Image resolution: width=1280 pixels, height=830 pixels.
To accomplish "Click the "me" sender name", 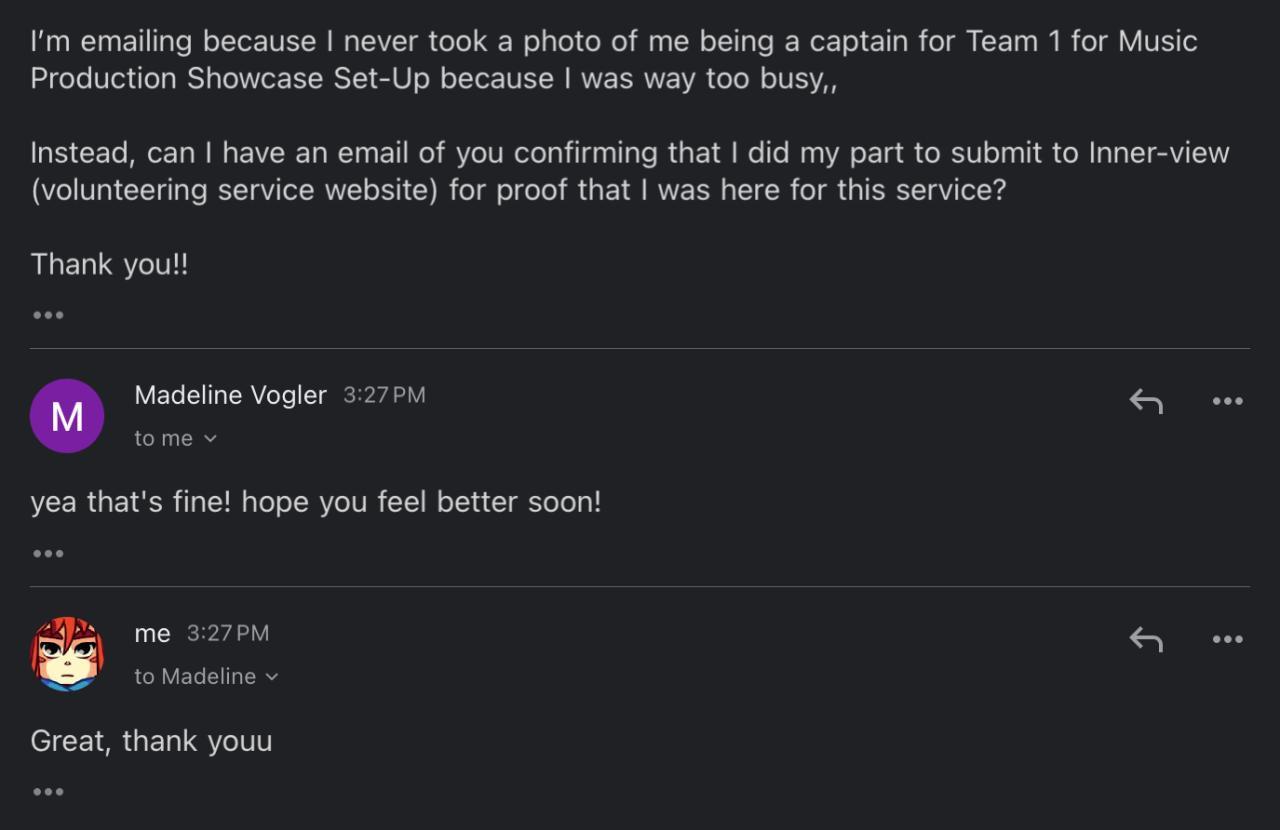I will point(152,634).
